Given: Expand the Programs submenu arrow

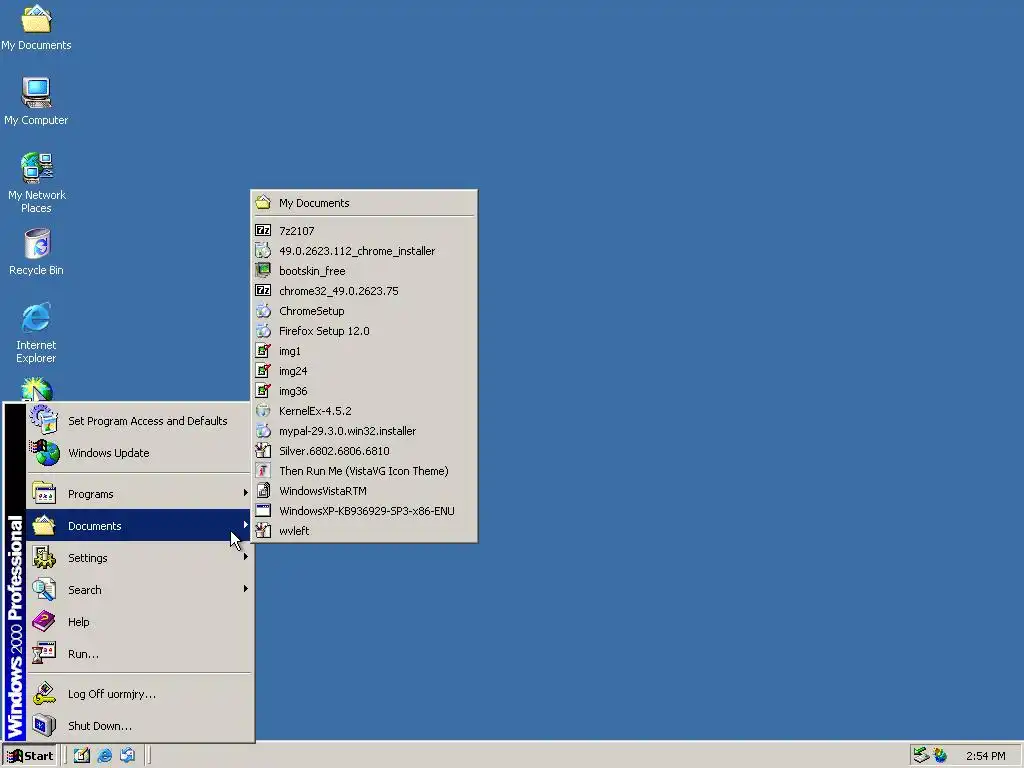Looking at the screenshot, I should pos(246,492).
